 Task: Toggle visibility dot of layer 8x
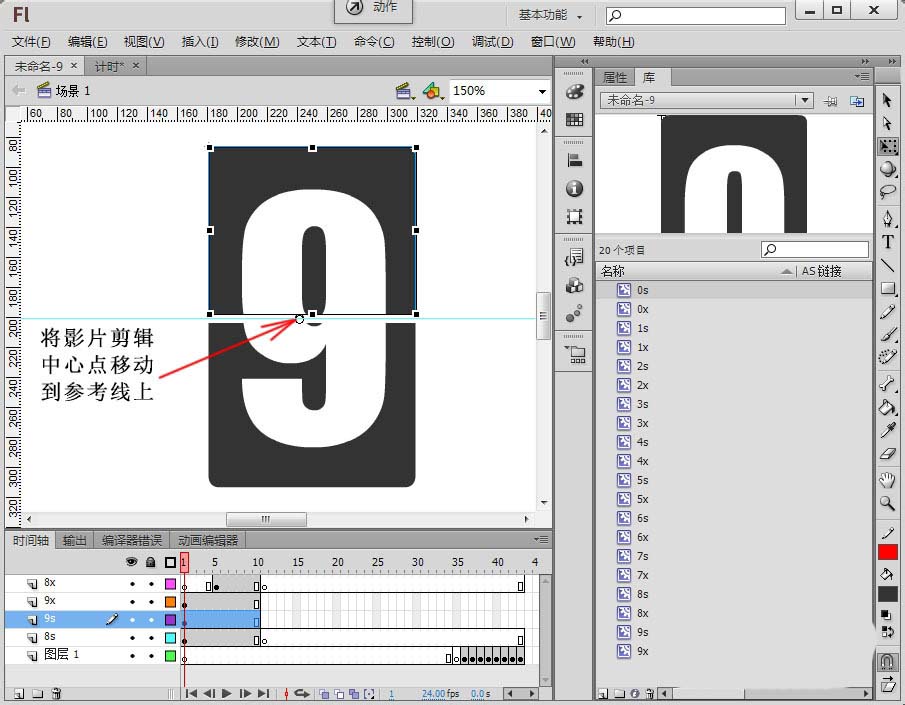point(132,584)
